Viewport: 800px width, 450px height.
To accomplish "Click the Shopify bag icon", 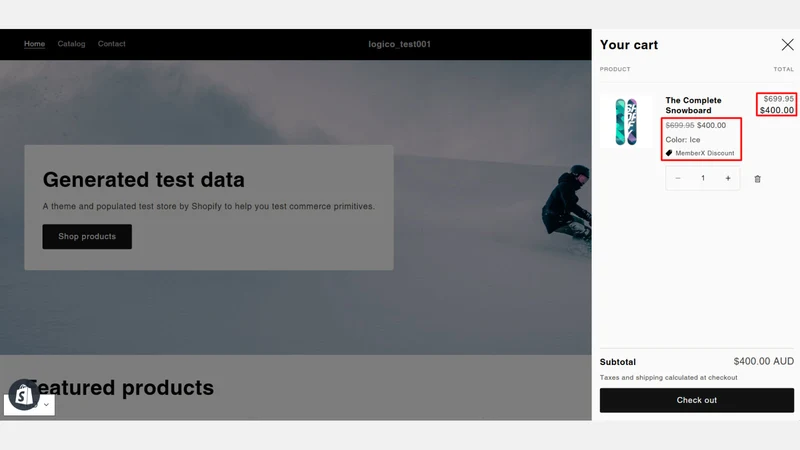I will tap(23, 394).
